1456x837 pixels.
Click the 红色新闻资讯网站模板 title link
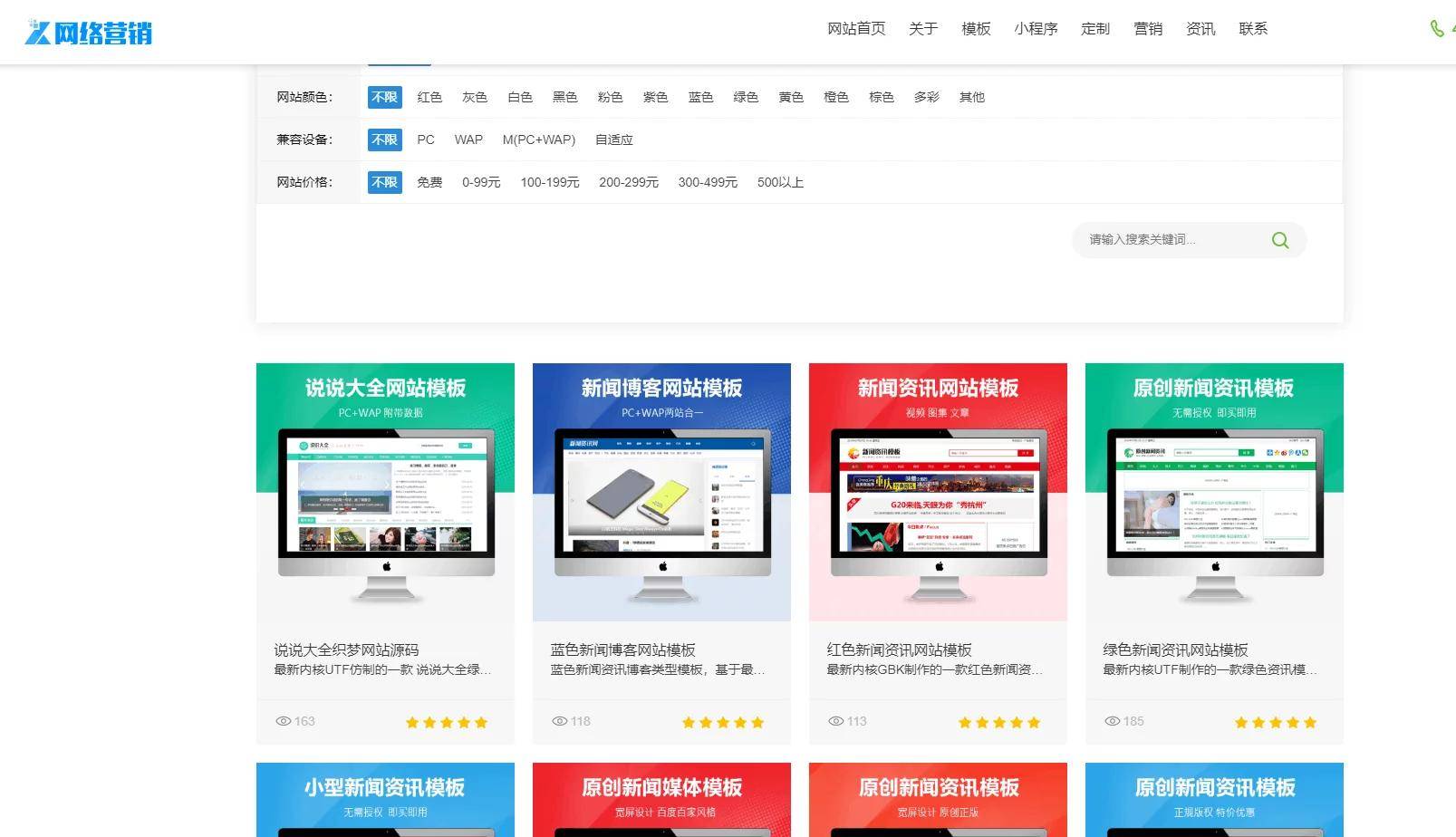898,649
